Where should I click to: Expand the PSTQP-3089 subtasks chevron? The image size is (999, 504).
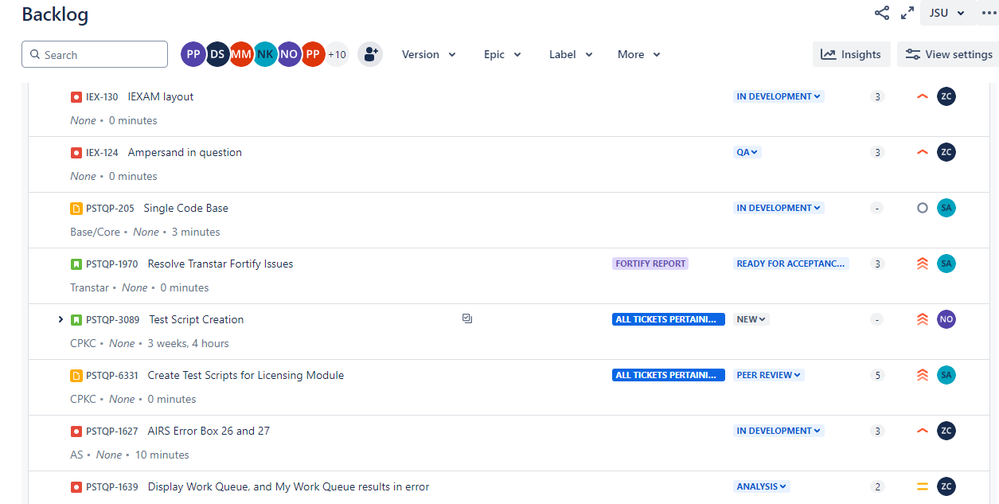pos(61,319)
